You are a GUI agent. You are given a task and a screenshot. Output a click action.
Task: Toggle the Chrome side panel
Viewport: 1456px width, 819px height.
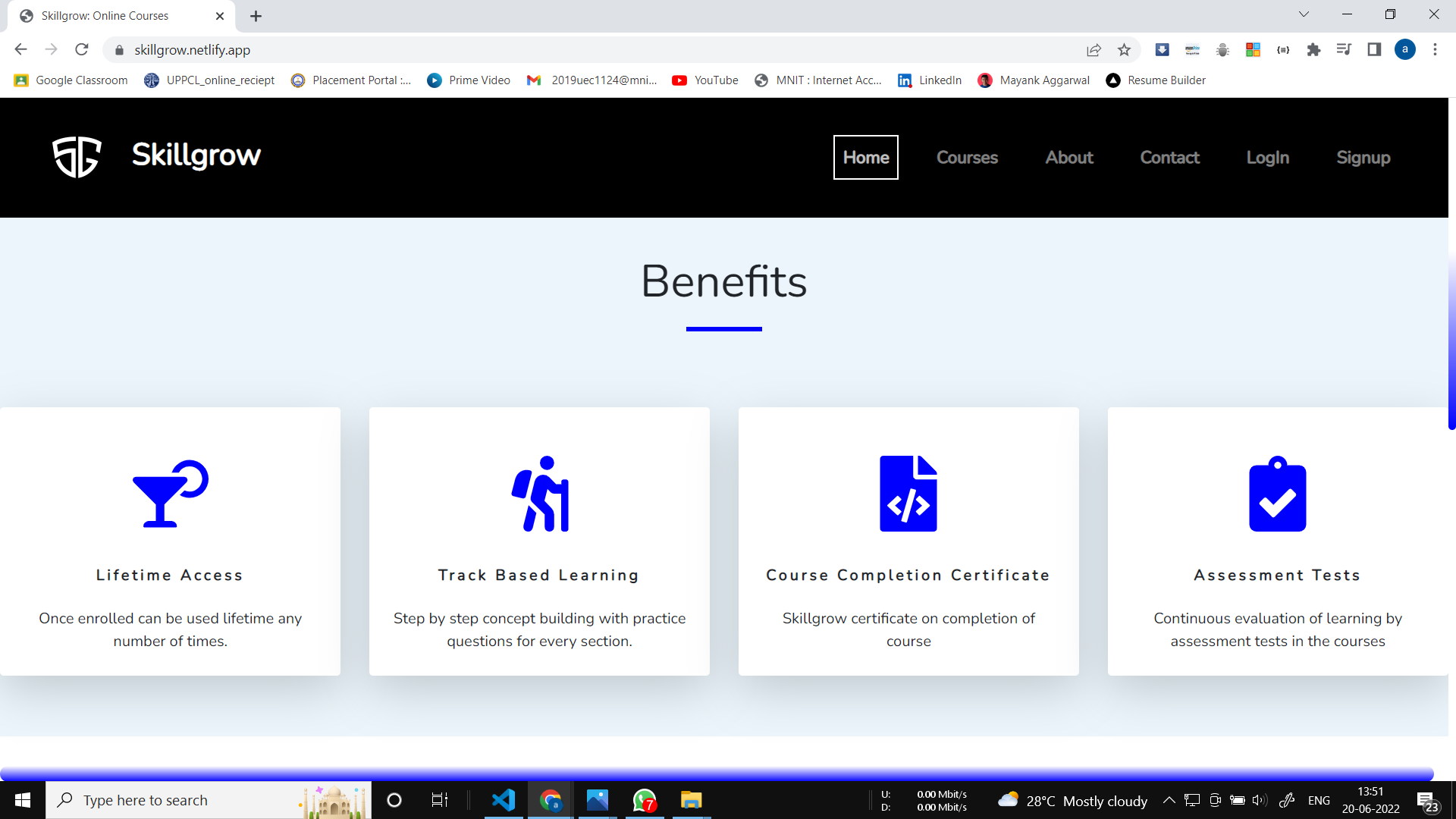coord(1374,50)
